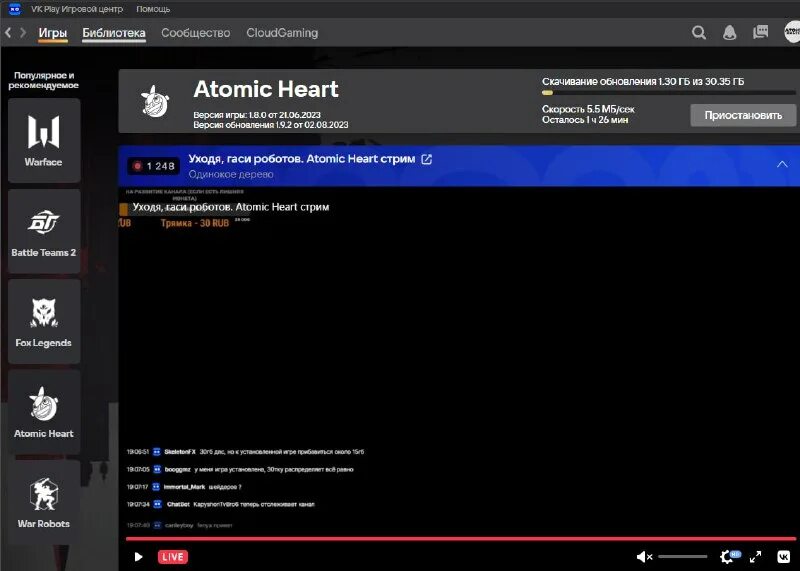Click the Скорость 5.5 МБ/сек text
This screenshot has width=800, height=571.
pyautogui.click(x=588, y=109)
